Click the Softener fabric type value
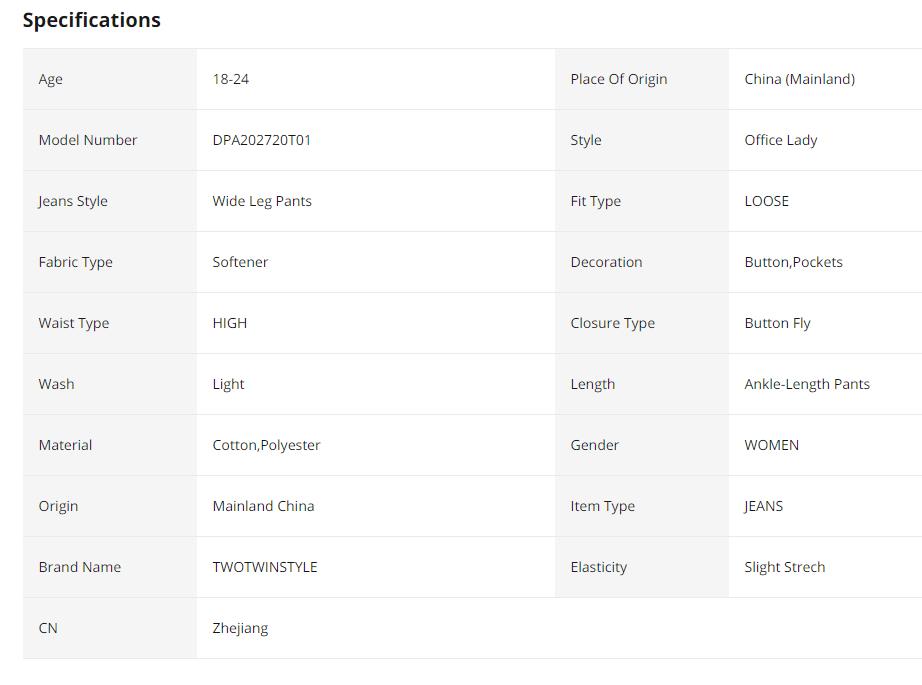This screenshot has height=685, width=922. (240, 262)
